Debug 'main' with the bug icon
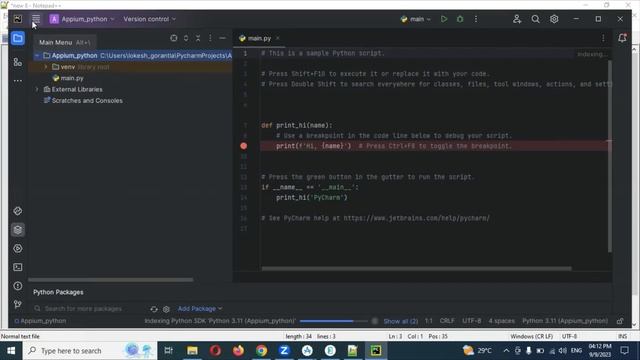The width and height of the screenshot is (640, 360). click(460, 19)
